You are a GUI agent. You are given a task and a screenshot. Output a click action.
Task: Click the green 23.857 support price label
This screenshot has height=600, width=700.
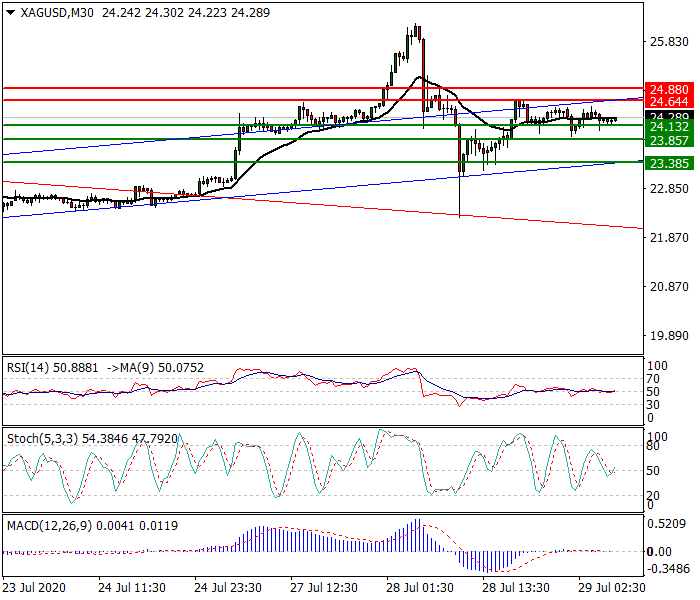tap(669, 141)
